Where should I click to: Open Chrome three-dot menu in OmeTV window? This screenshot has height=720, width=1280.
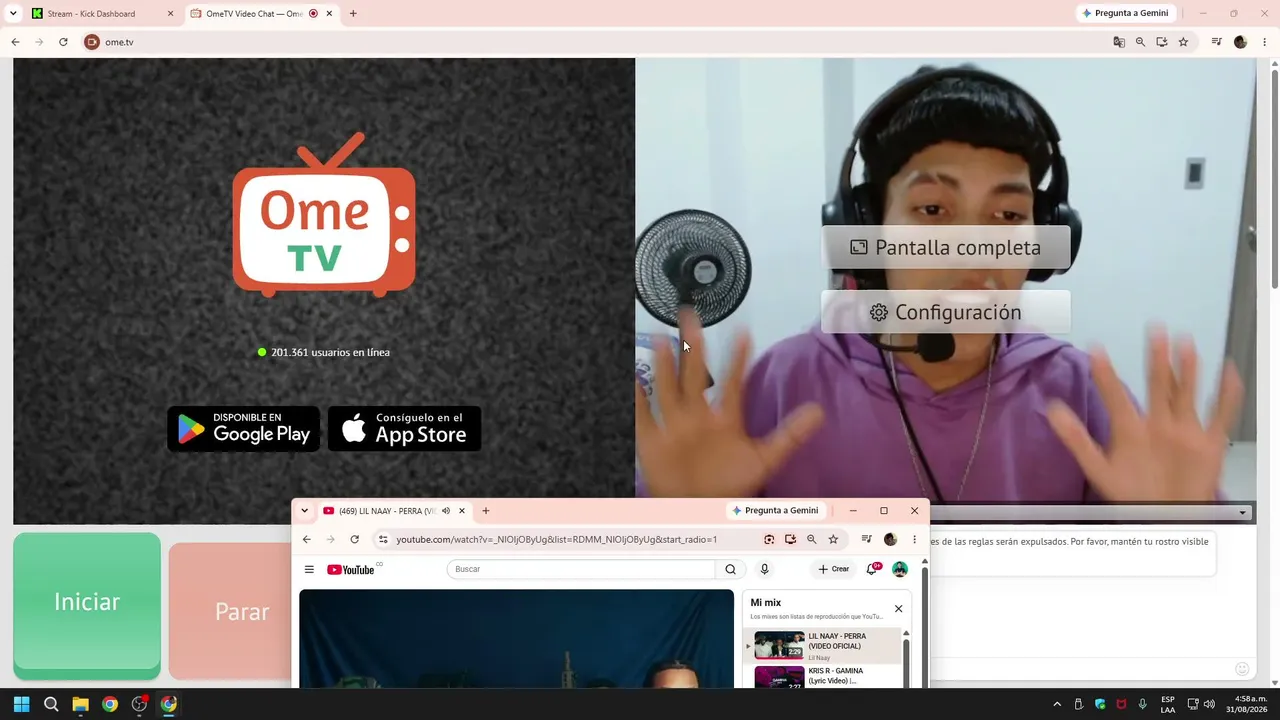pyautogui.click(x=1265, y=42)
